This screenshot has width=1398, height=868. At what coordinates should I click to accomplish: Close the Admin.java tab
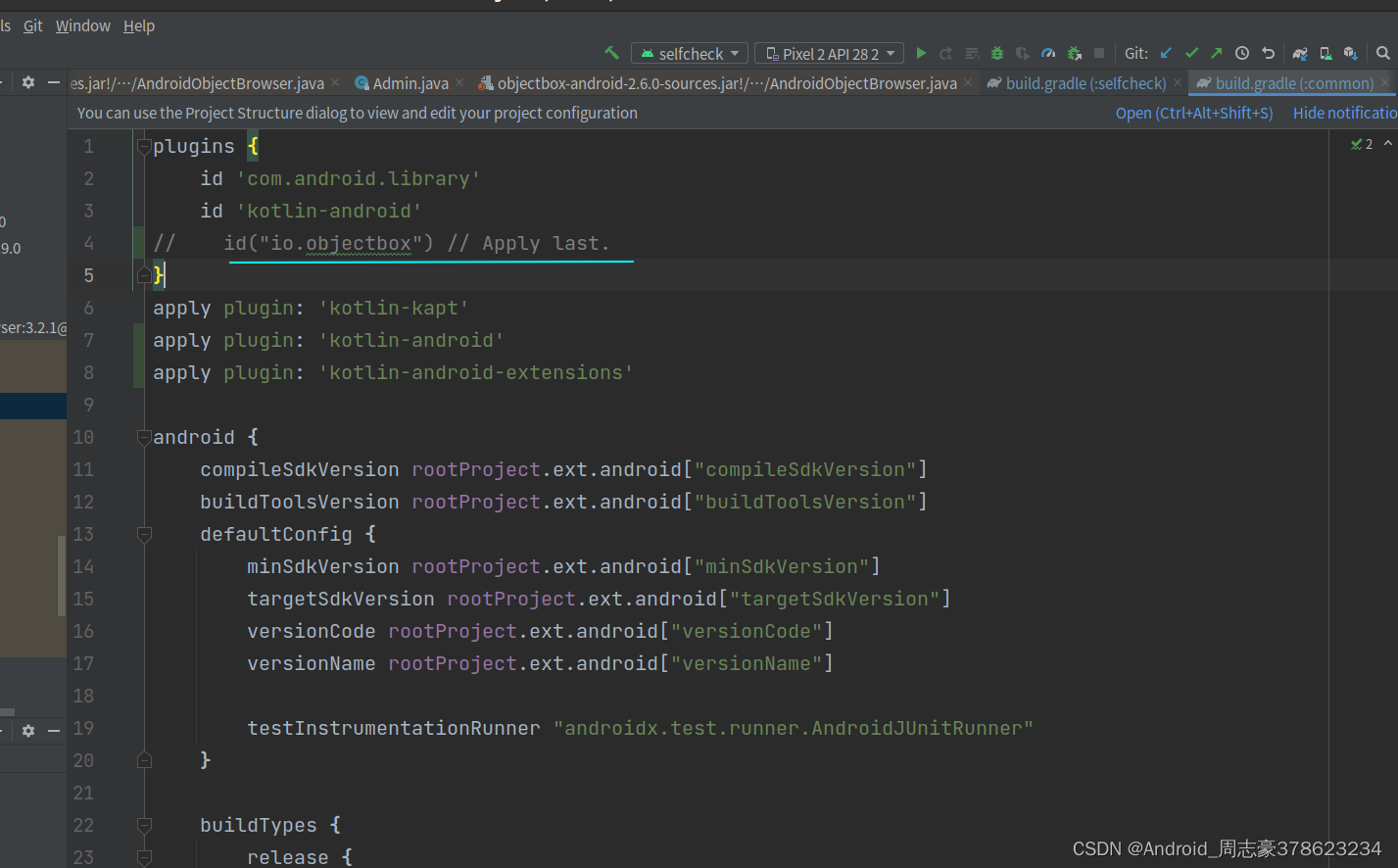point(459,83)
